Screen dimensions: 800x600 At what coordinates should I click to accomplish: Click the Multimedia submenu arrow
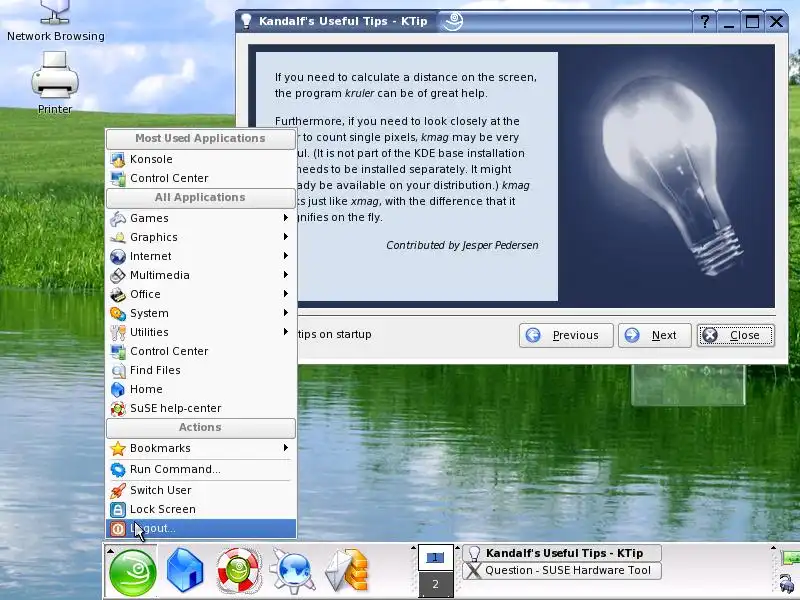pos(286,274)
